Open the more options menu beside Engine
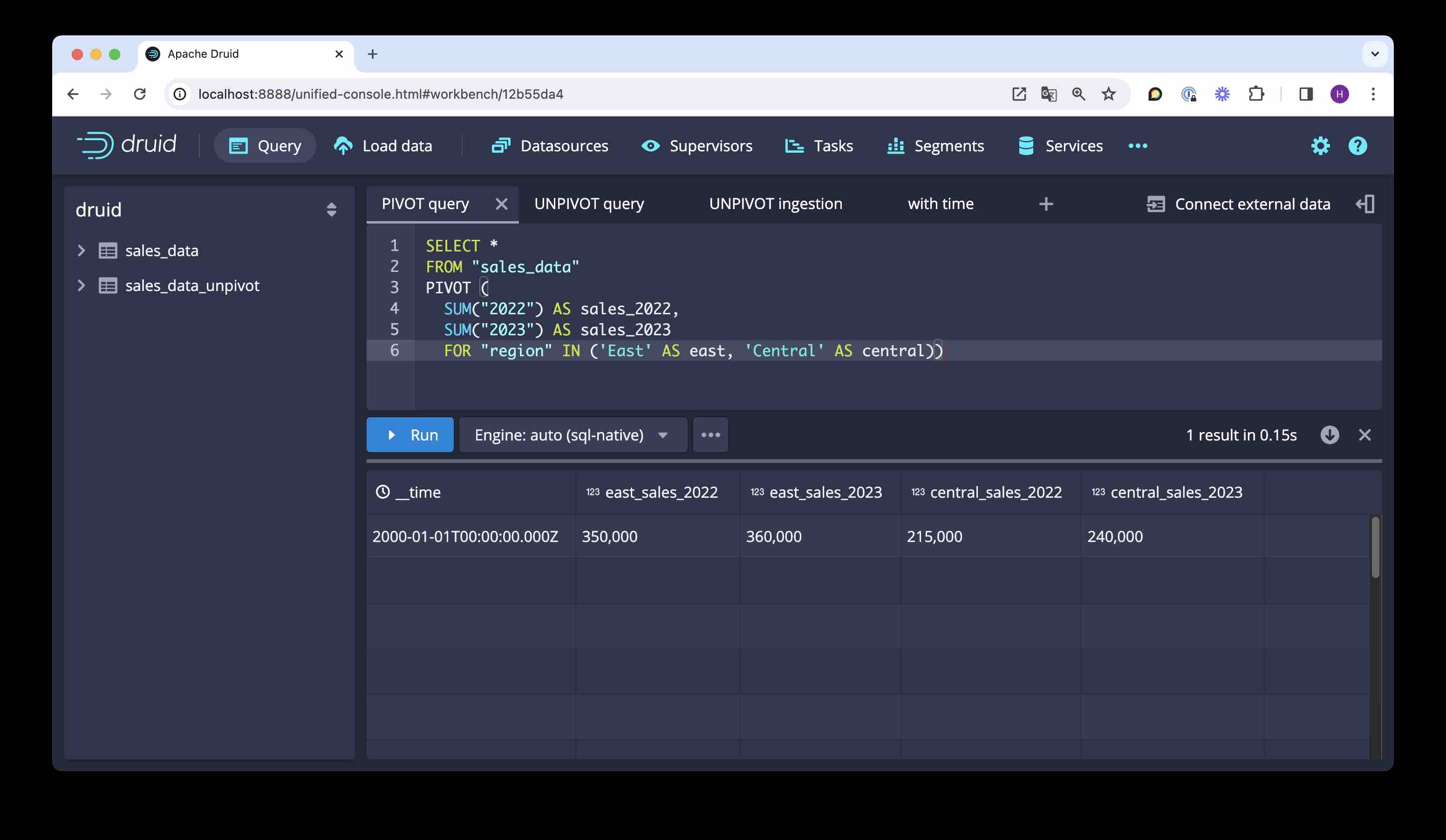The width and height of the screenshot is (1446, 840). tap(710, 434)
